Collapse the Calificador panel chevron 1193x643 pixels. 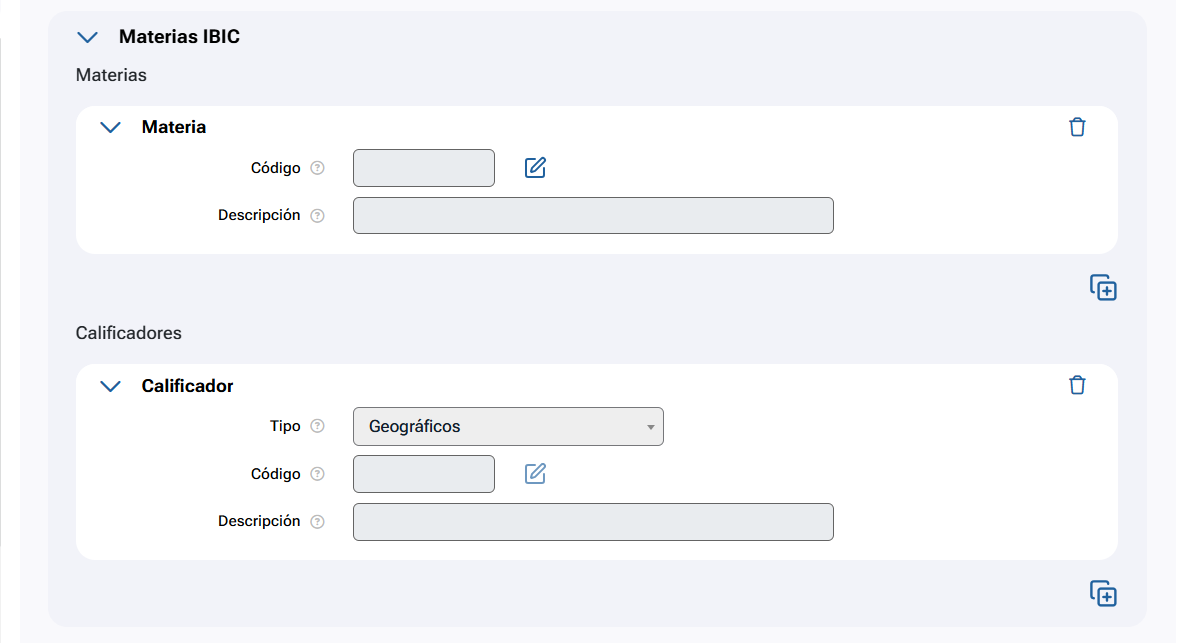pos(111,386)
